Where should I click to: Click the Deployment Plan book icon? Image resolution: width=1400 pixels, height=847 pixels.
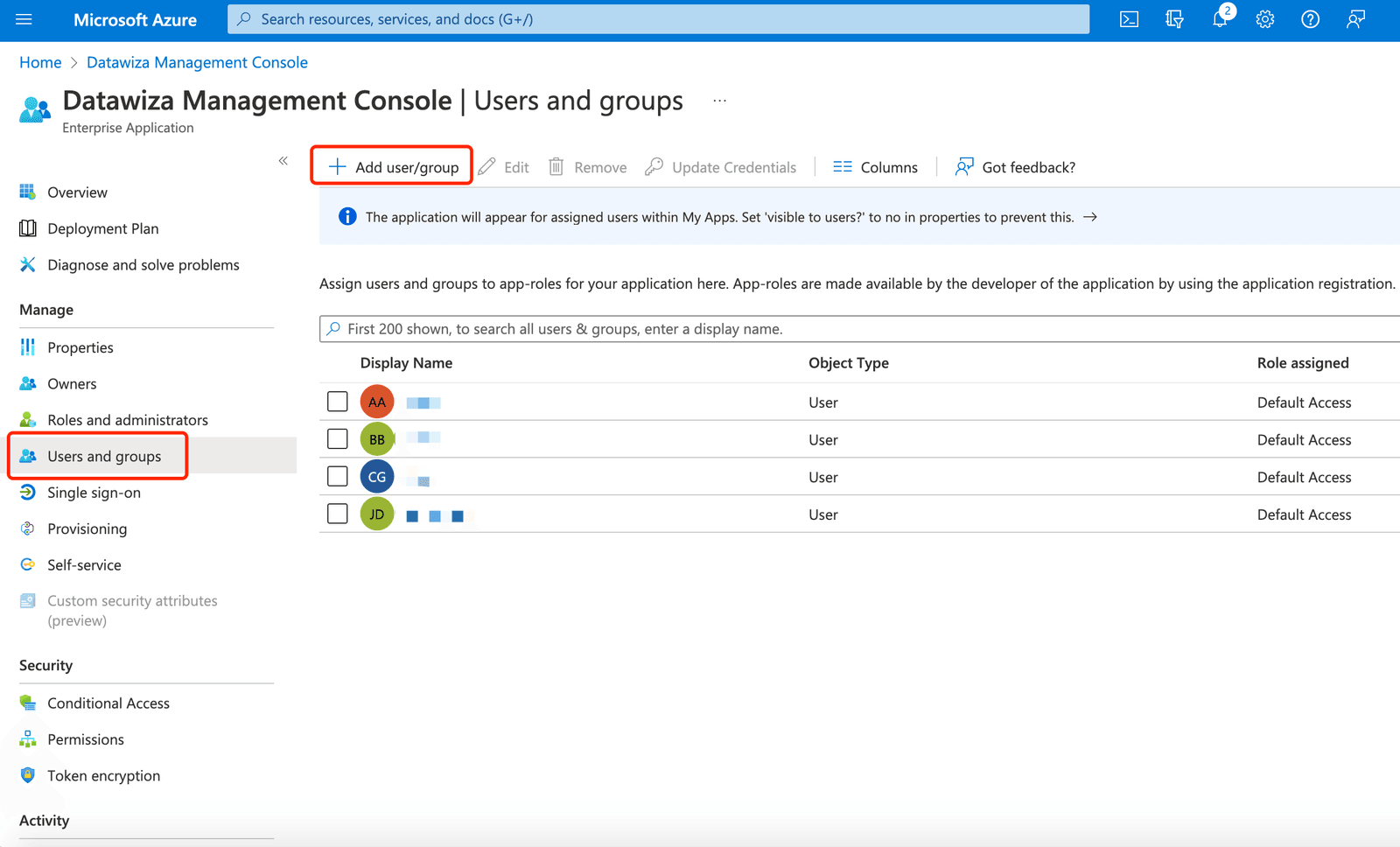tap(28, 228)
